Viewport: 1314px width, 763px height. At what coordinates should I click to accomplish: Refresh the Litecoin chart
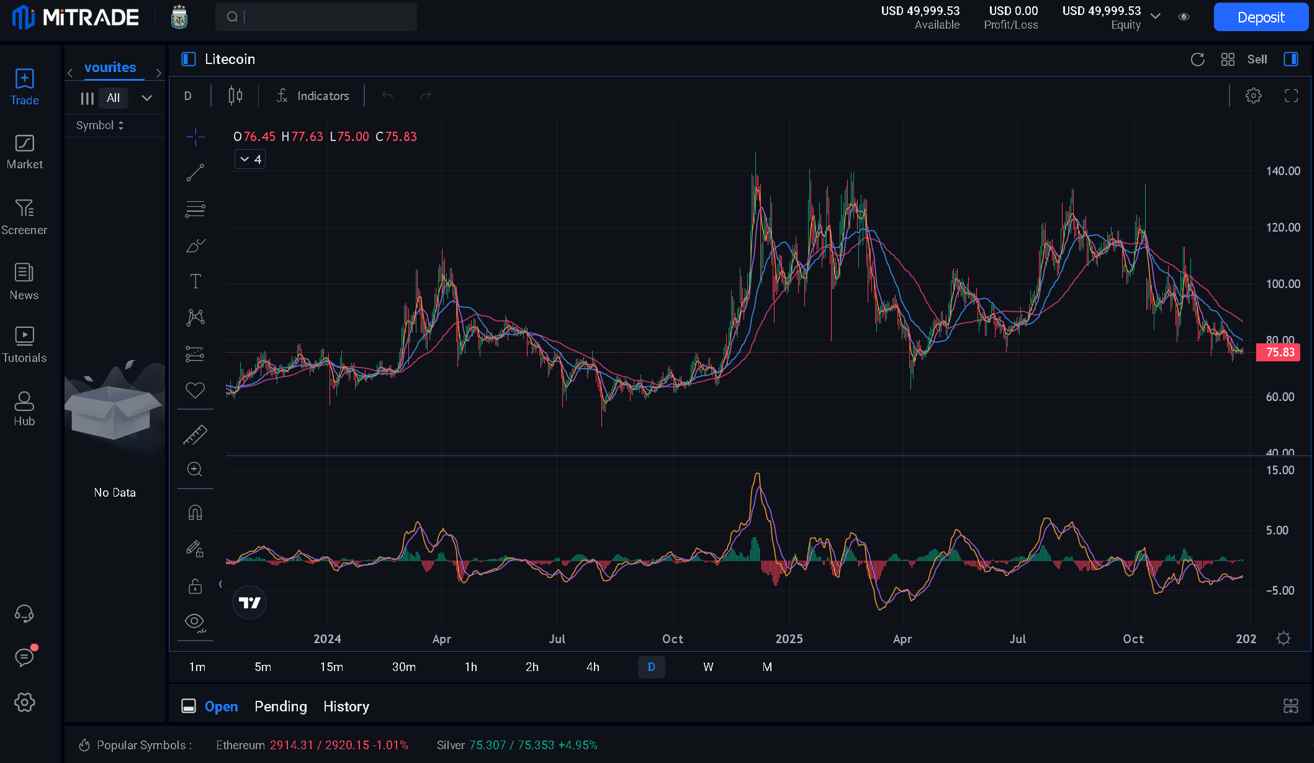[1197, 60]
